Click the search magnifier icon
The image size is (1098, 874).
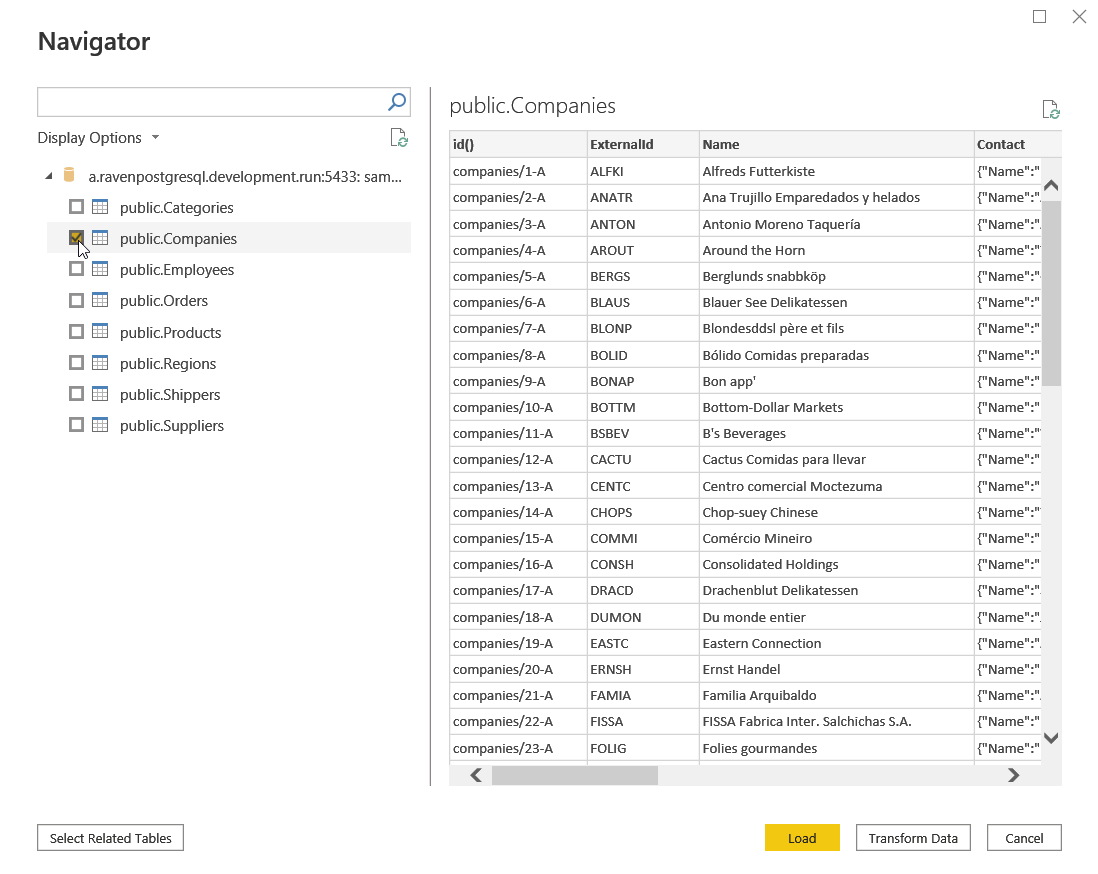(397, 102)
